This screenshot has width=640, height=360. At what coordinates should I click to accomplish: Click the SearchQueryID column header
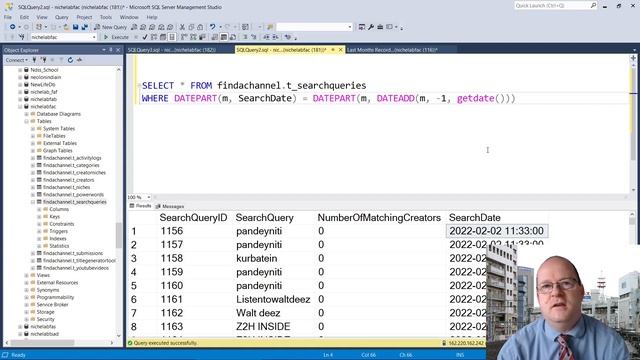(193, 218)
